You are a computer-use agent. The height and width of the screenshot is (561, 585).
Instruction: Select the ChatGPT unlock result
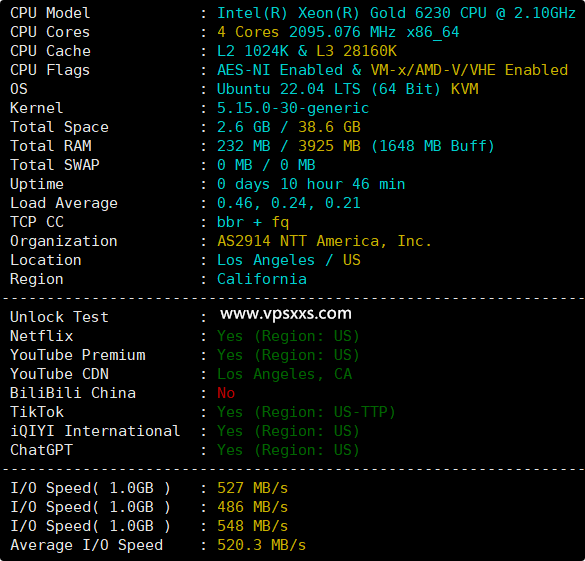[288, 450]
